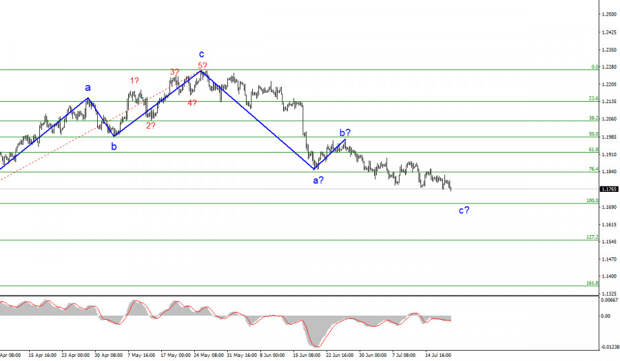
Task: Click the 1.1470 price axis label
Action: [x=609, y=259]
